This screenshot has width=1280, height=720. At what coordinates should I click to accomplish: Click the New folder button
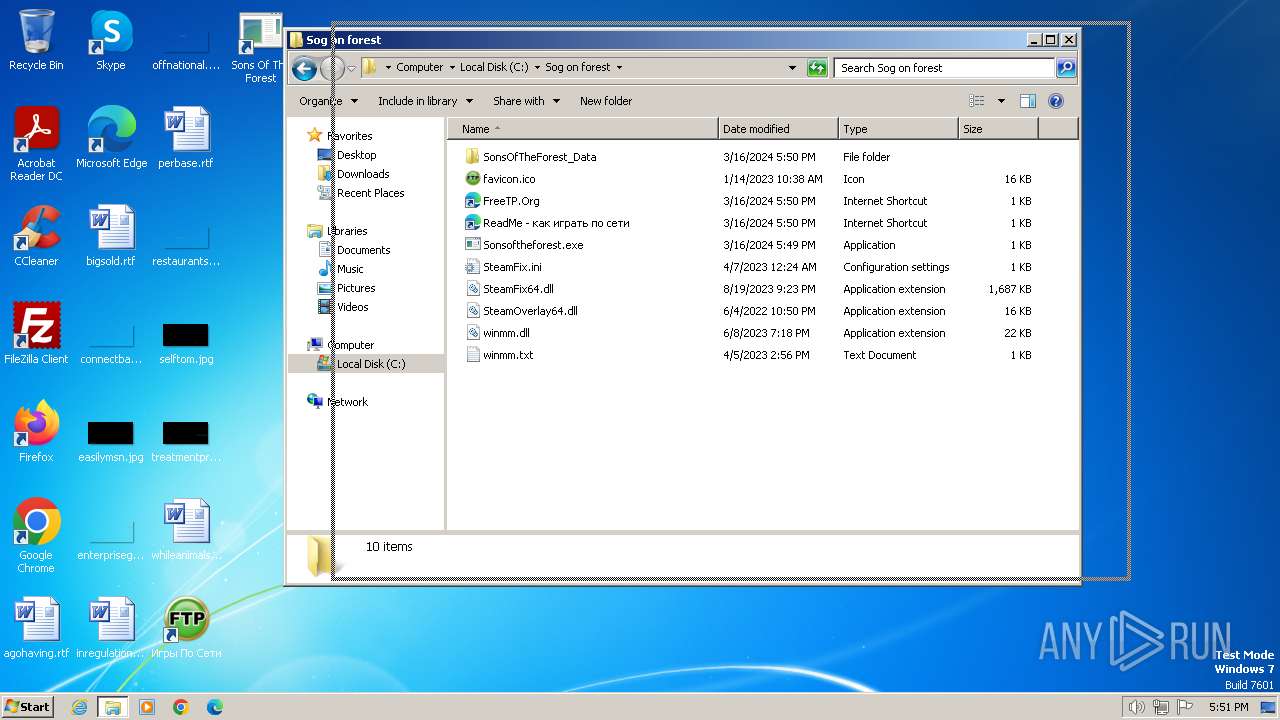point(606,101)
